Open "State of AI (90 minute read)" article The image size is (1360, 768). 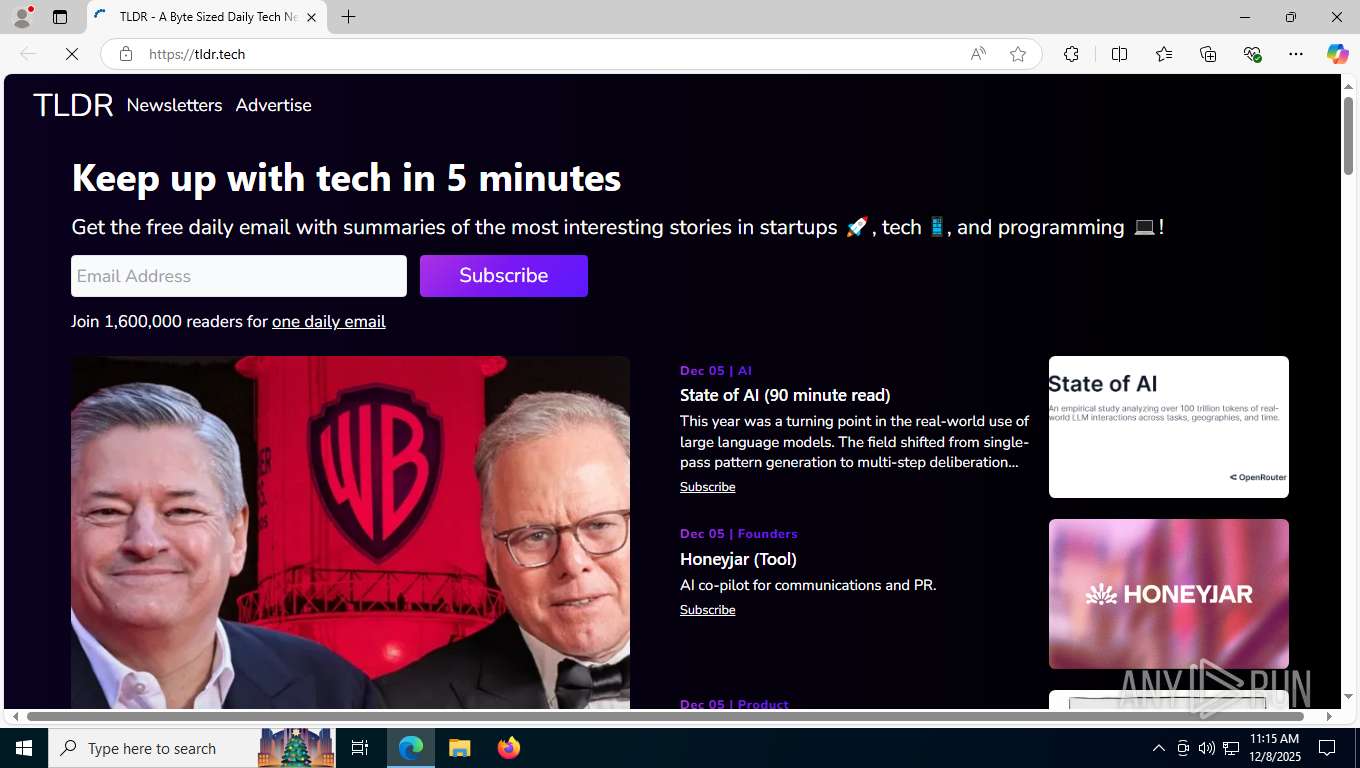785,395
